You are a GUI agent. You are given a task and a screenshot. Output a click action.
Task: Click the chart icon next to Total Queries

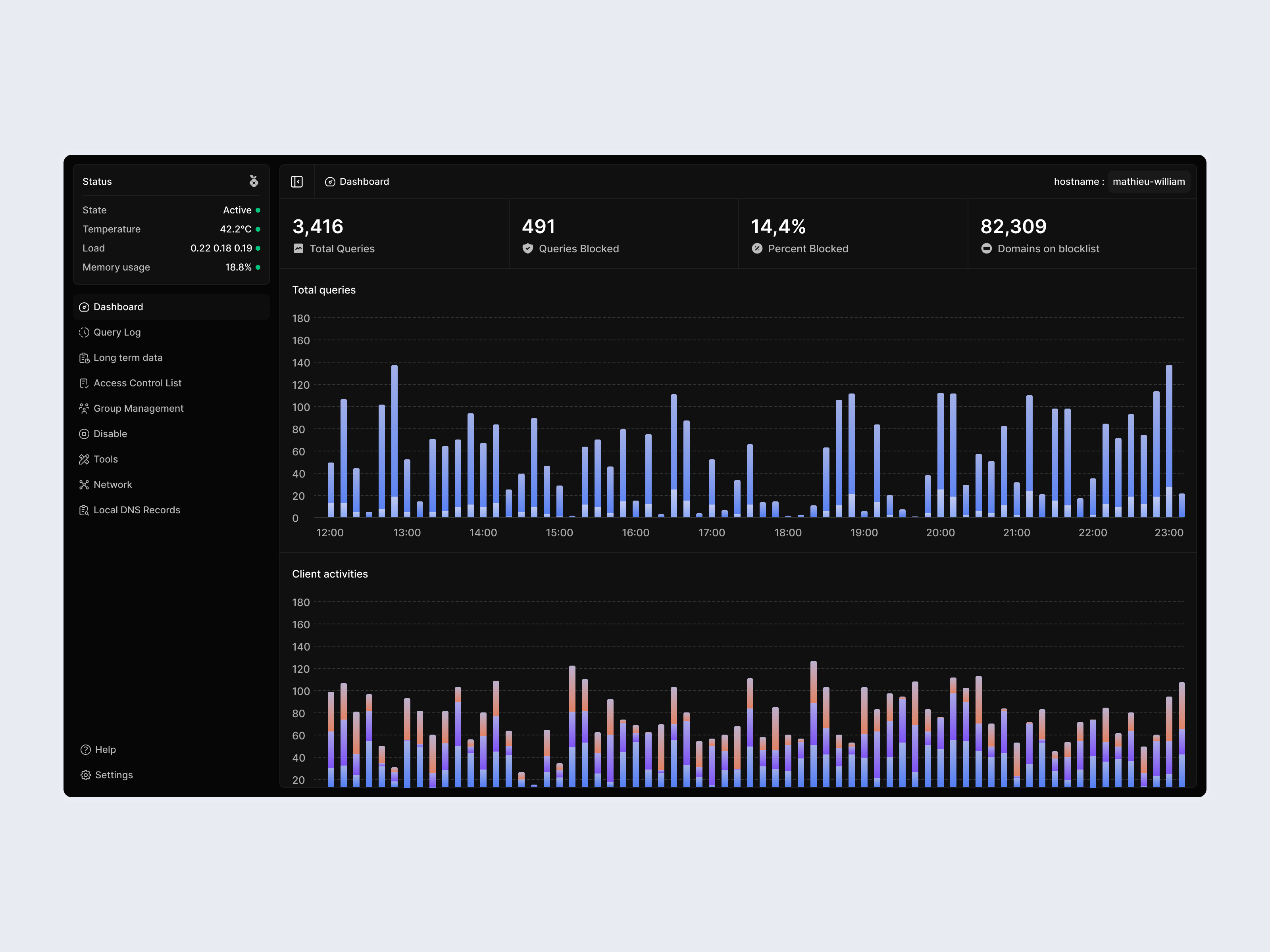click(x=298, y=248)
